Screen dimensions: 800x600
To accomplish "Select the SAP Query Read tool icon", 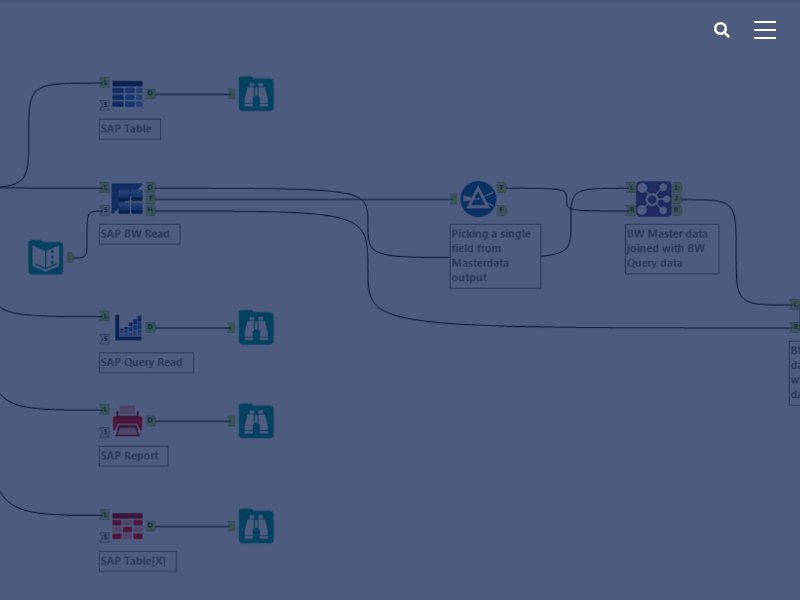I will (x=128, y=327).
